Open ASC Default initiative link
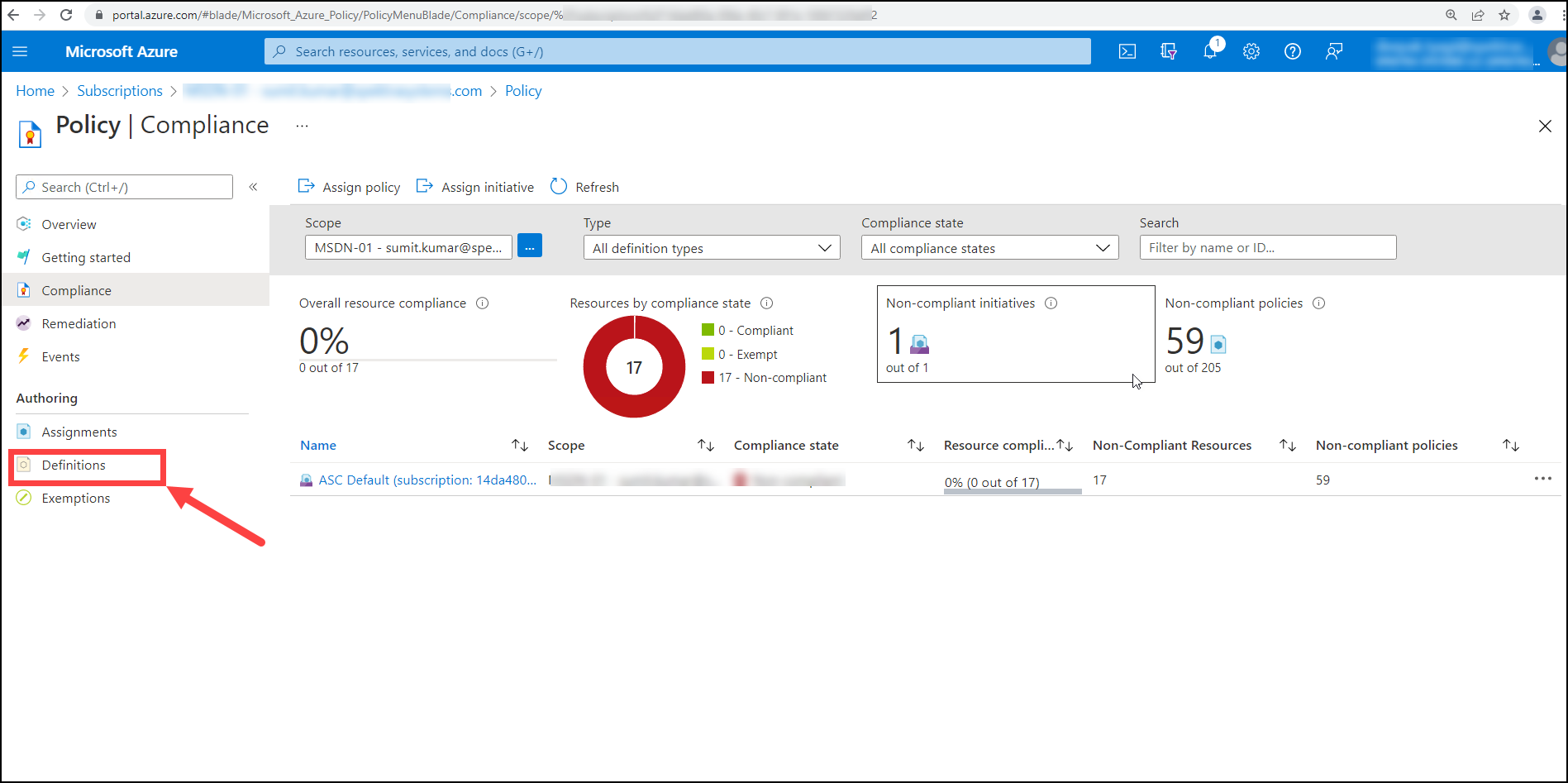This screenshot has height=783, width=1568. tap(427, 480)
